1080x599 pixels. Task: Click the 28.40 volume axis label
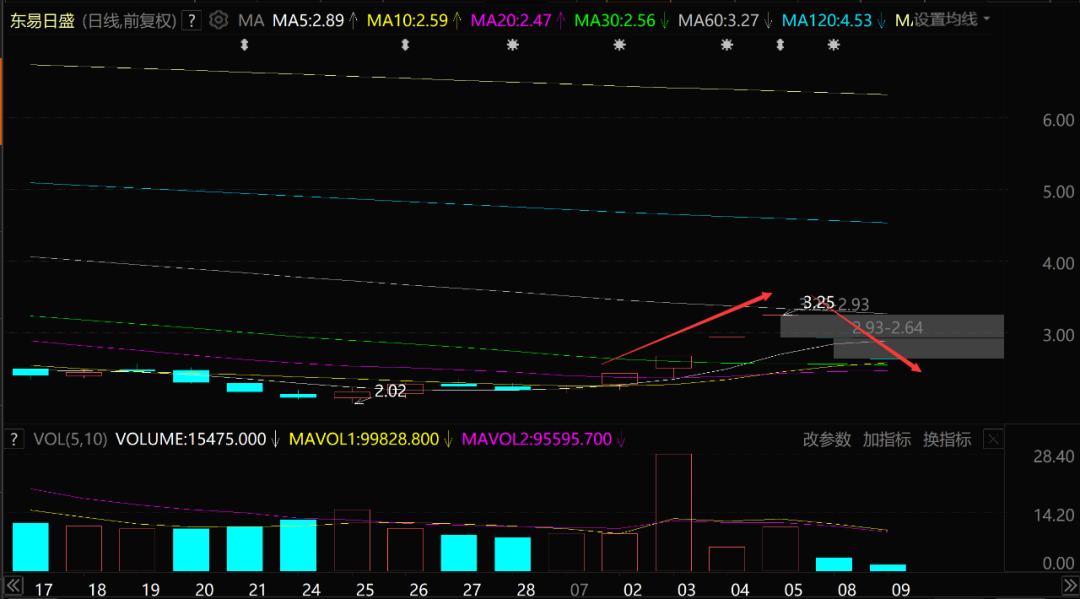coord(1054,456)
